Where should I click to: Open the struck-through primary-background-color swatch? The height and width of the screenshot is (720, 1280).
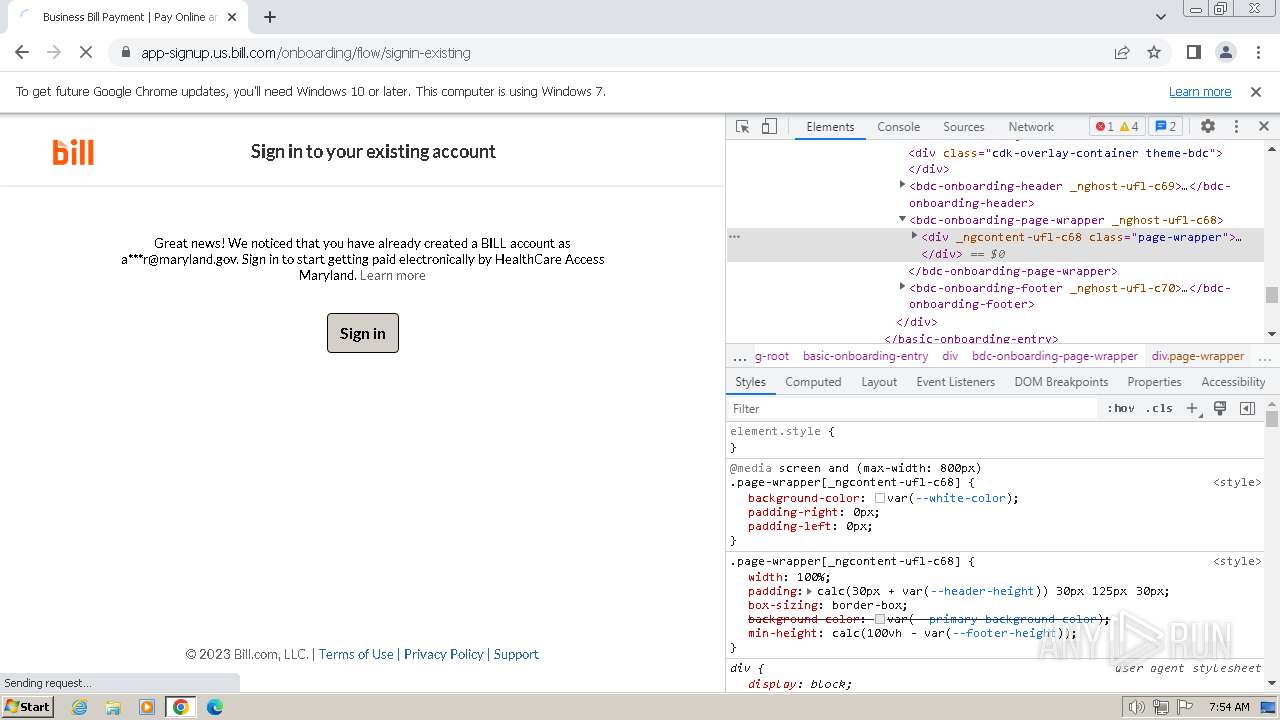[x=880, y=619]
